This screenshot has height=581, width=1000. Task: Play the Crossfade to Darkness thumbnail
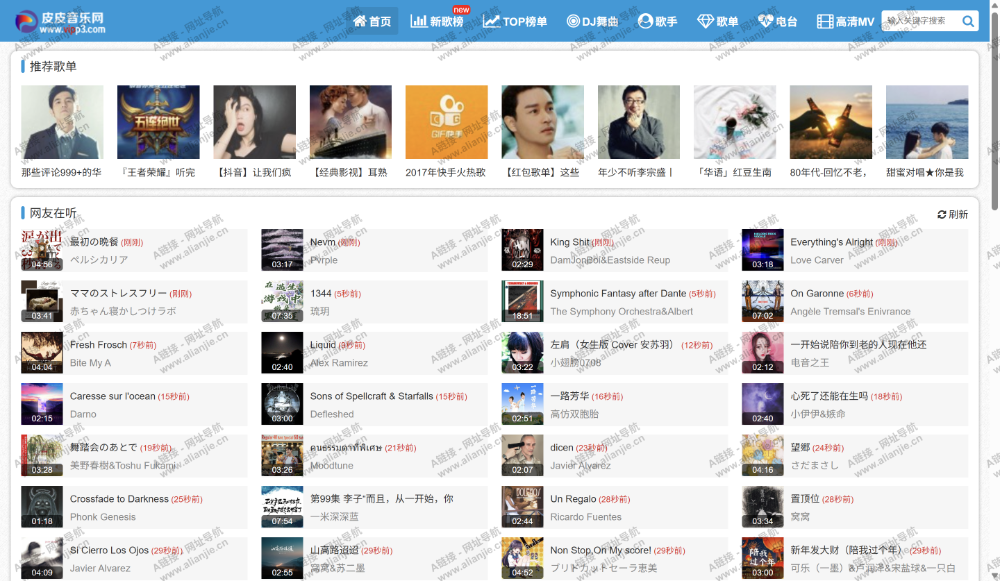click(42, 507)
